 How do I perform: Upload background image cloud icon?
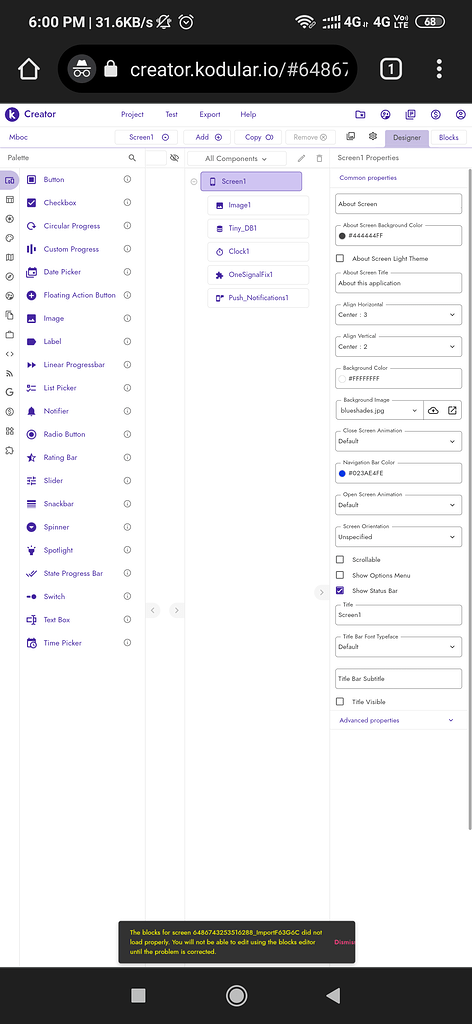click(433, 410)
